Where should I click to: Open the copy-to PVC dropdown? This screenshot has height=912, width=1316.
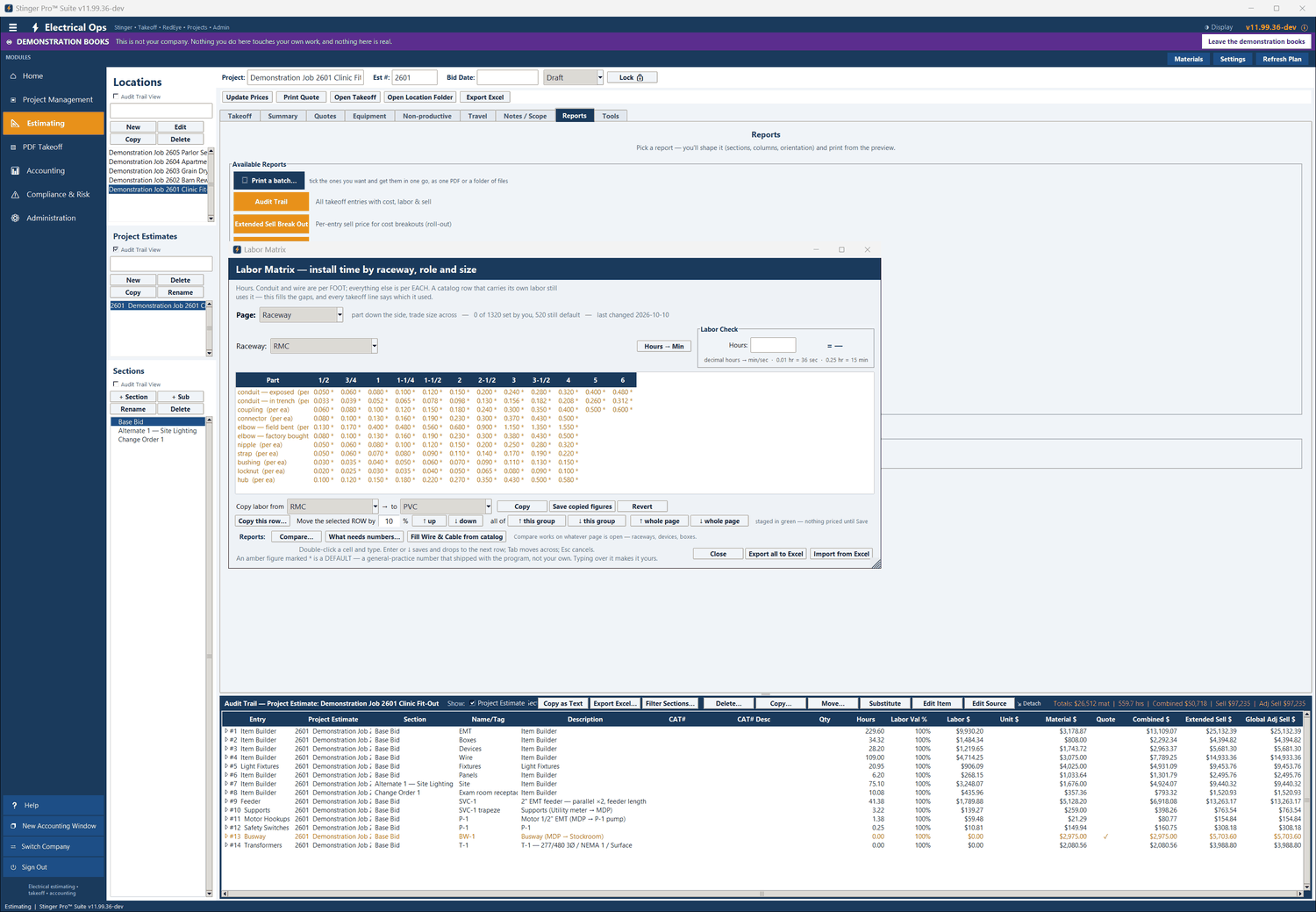pyautogui.click(x=489, y=506)
